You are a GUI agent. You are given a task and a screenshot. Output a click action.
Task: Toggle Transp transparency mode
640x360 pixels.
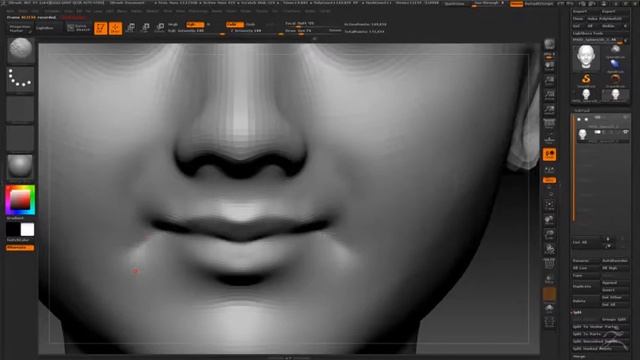549,279
